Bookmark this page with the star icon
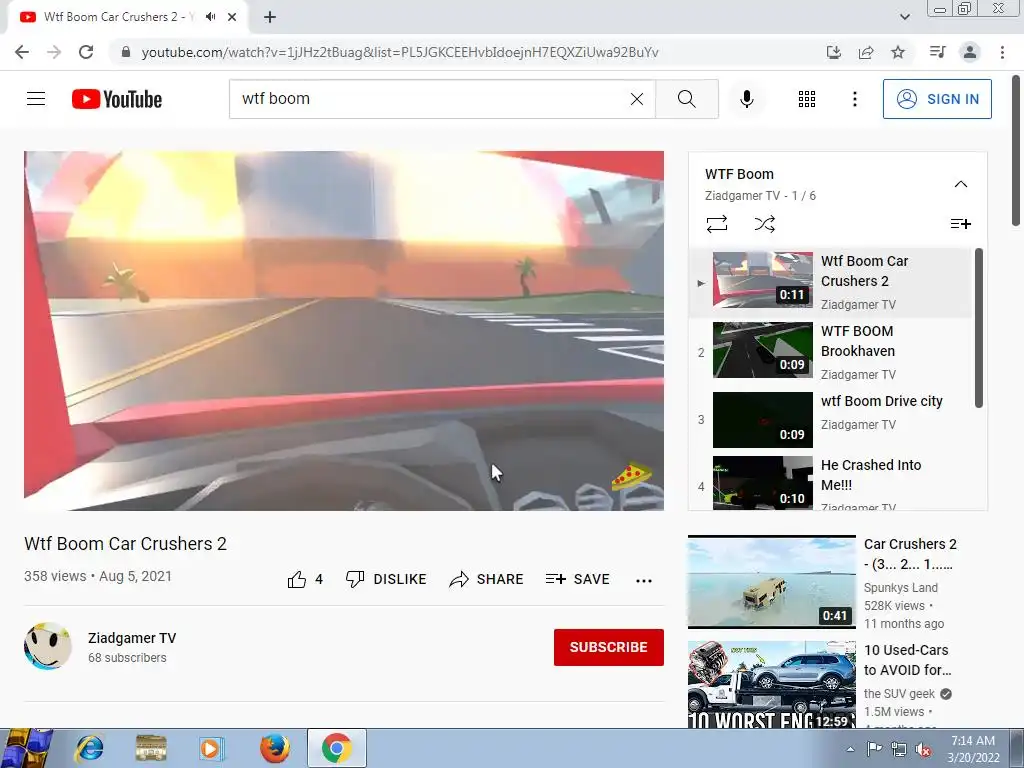Viewport: 1024px width, 768px height. tap(898, 52)
